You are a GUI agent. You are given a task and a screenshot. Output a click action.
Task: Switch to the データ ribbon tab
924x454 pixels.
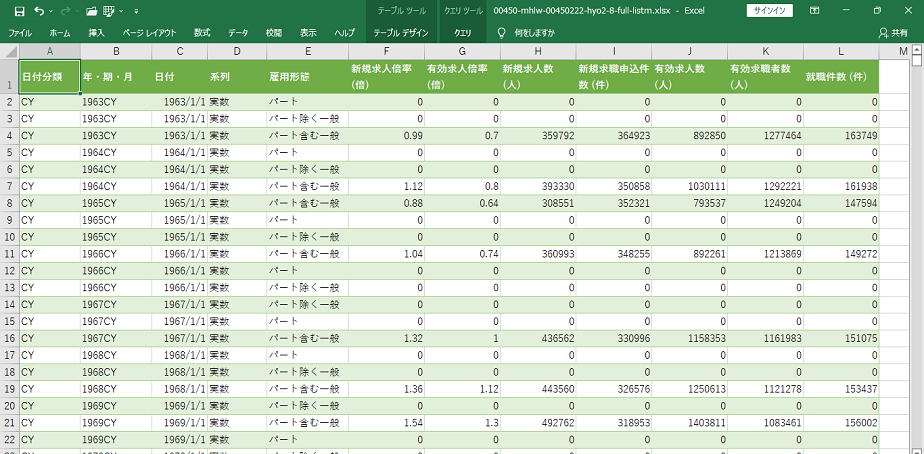pyautogui.click(x=238, y=32)
